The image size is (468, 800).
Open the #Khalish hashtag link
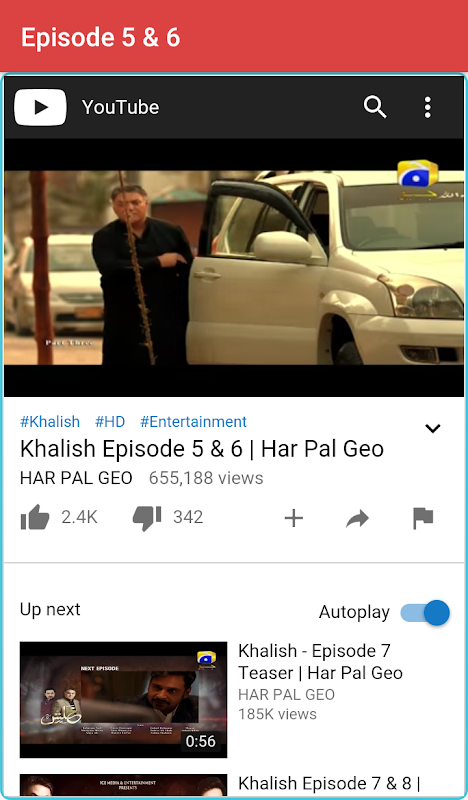point(50,422)
